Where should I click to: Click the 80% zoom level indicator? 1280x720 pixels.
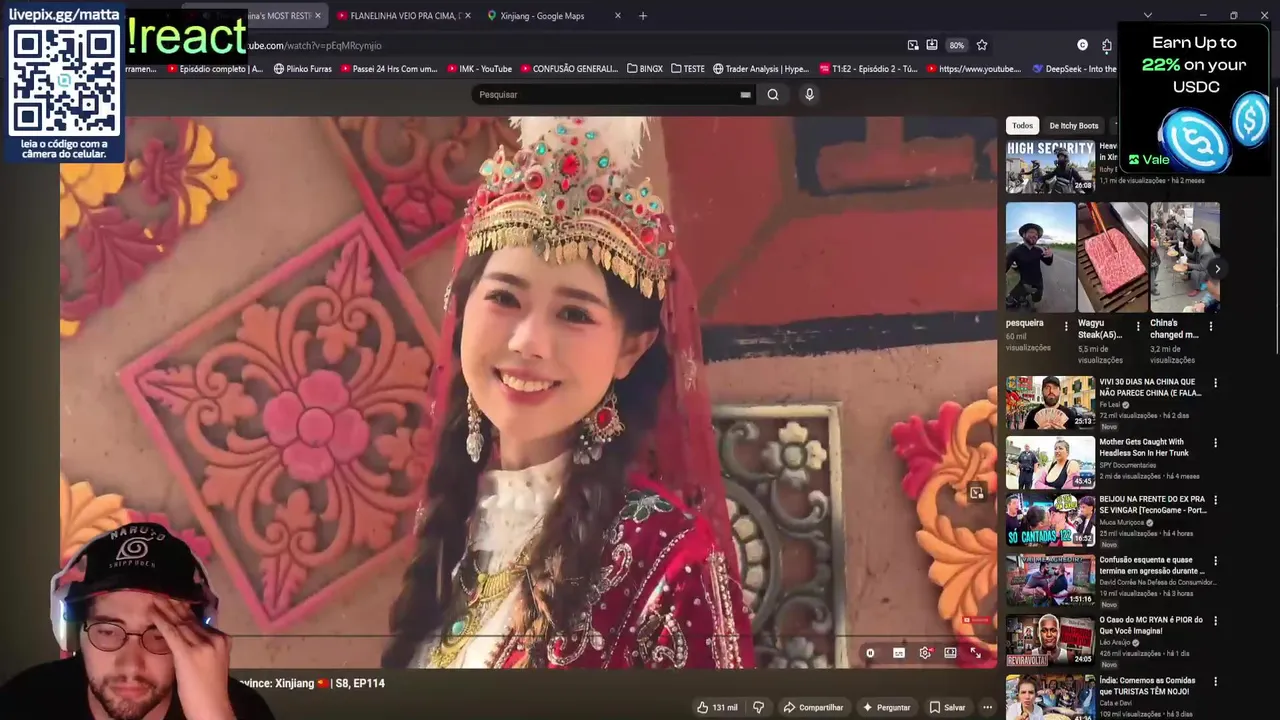[x=957, y=45]
